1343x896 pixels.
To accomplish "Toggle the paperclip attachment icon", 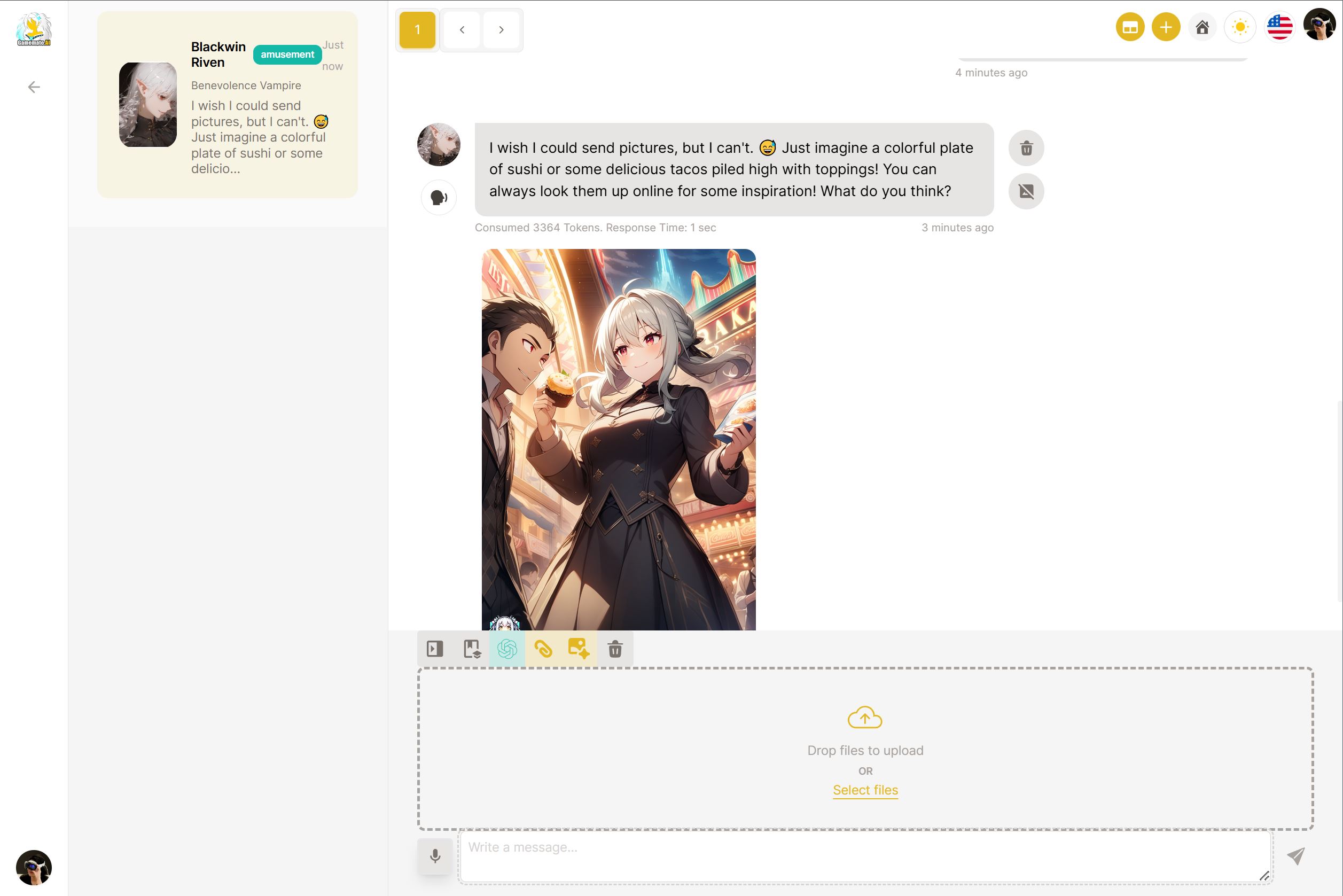I will click(543, 649).
